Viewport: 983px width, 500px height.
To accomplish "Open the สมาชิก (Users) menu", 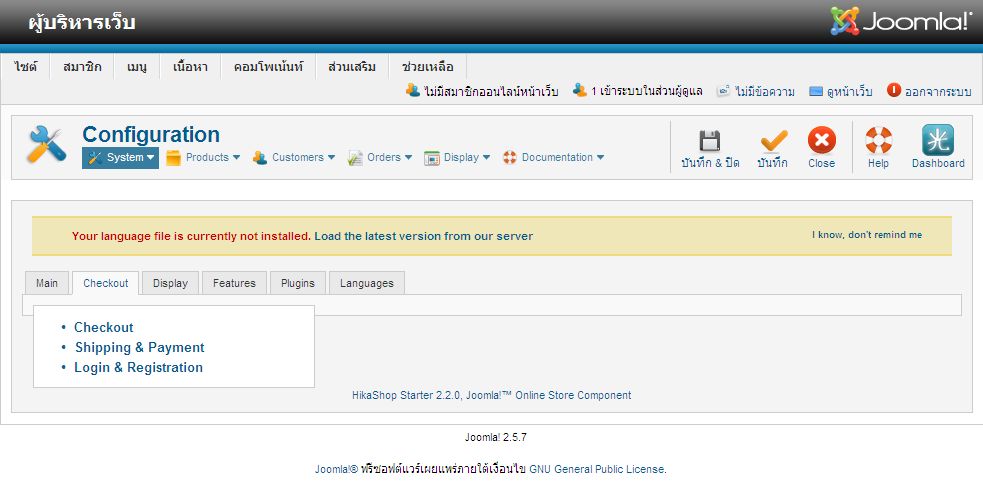I will coord(82,67).
